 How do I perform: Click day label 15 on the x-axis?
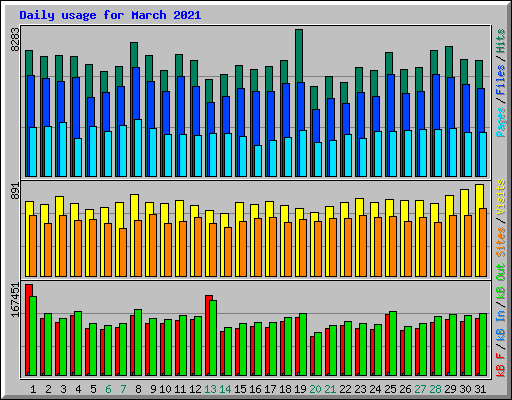240,389
